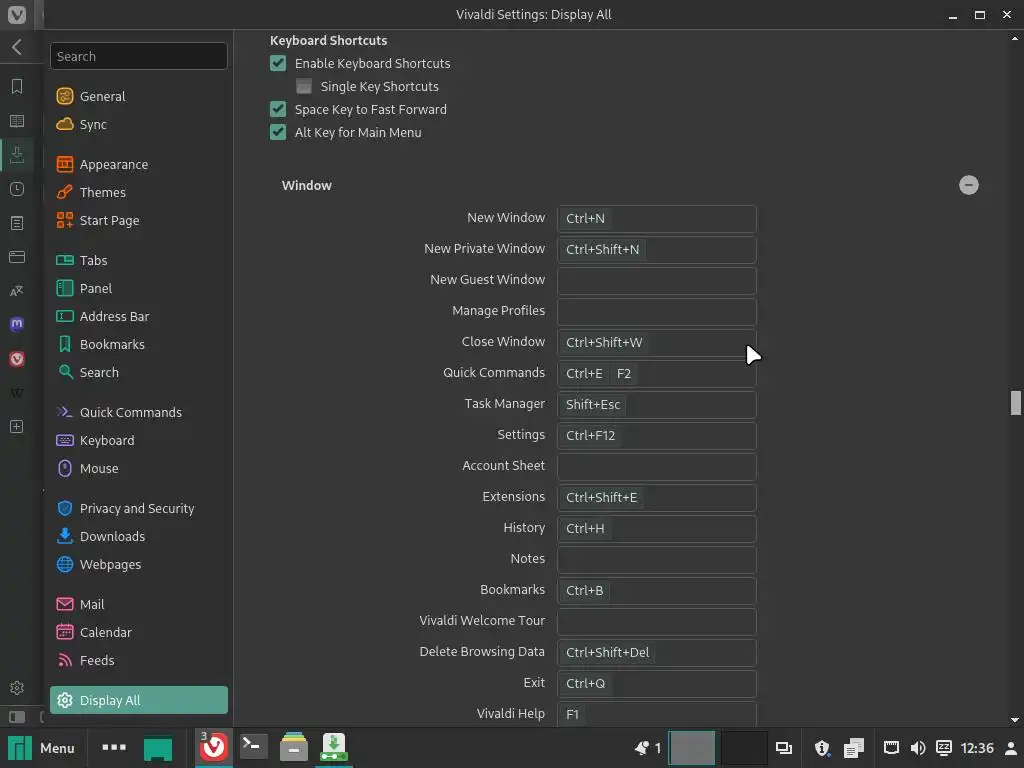Click the Exit shortcut field

(x=656, y=684)
